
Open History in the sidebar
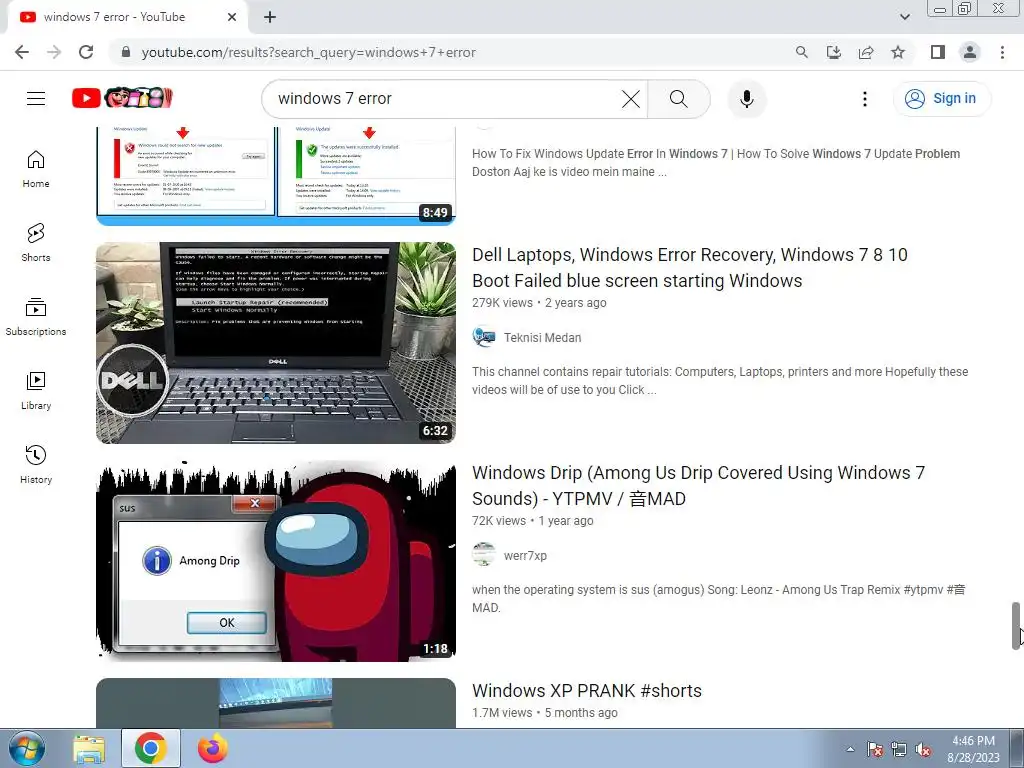(x=36, y=464)
